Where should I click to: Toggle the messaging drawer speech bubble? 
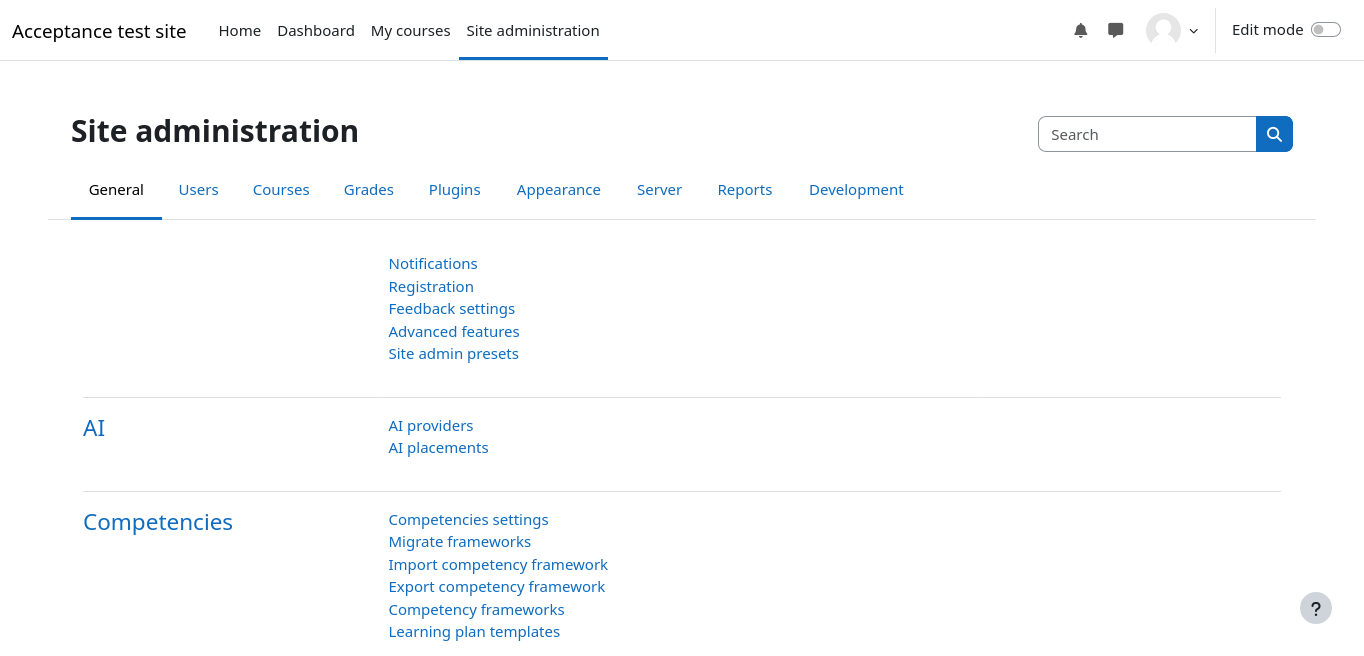tap(1116, 31)
